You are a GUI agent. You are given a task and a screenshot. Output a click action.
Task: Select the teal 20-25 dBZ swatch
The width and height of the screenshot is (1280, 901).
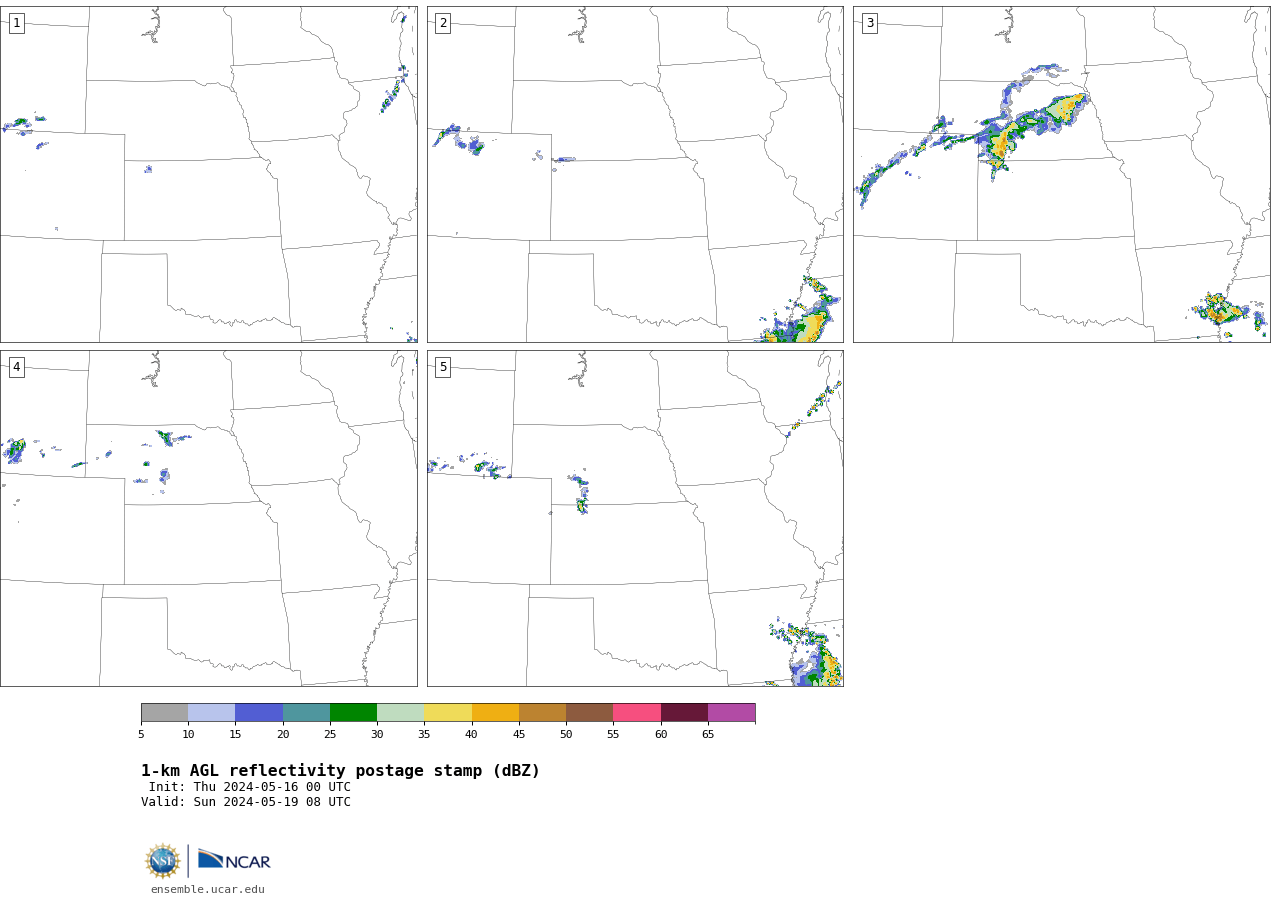point(306,713)
